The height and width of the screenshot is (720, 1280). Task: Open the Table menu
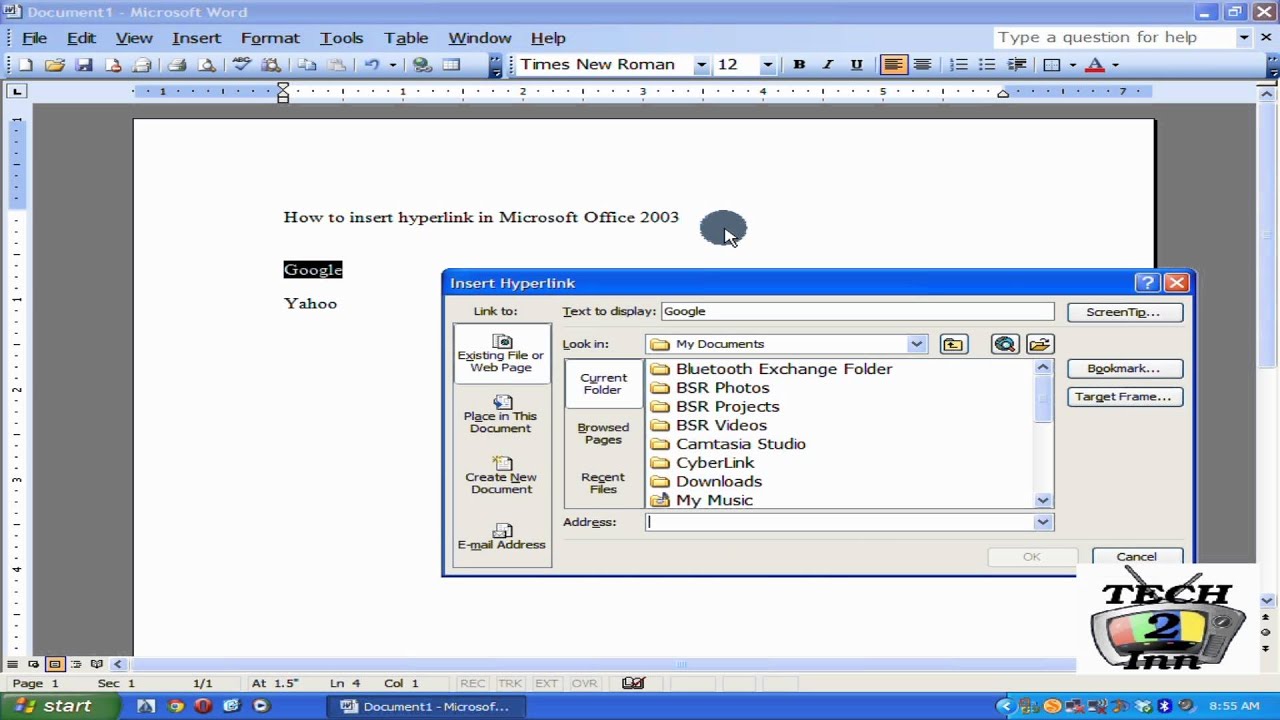click(x=406, y=38)
